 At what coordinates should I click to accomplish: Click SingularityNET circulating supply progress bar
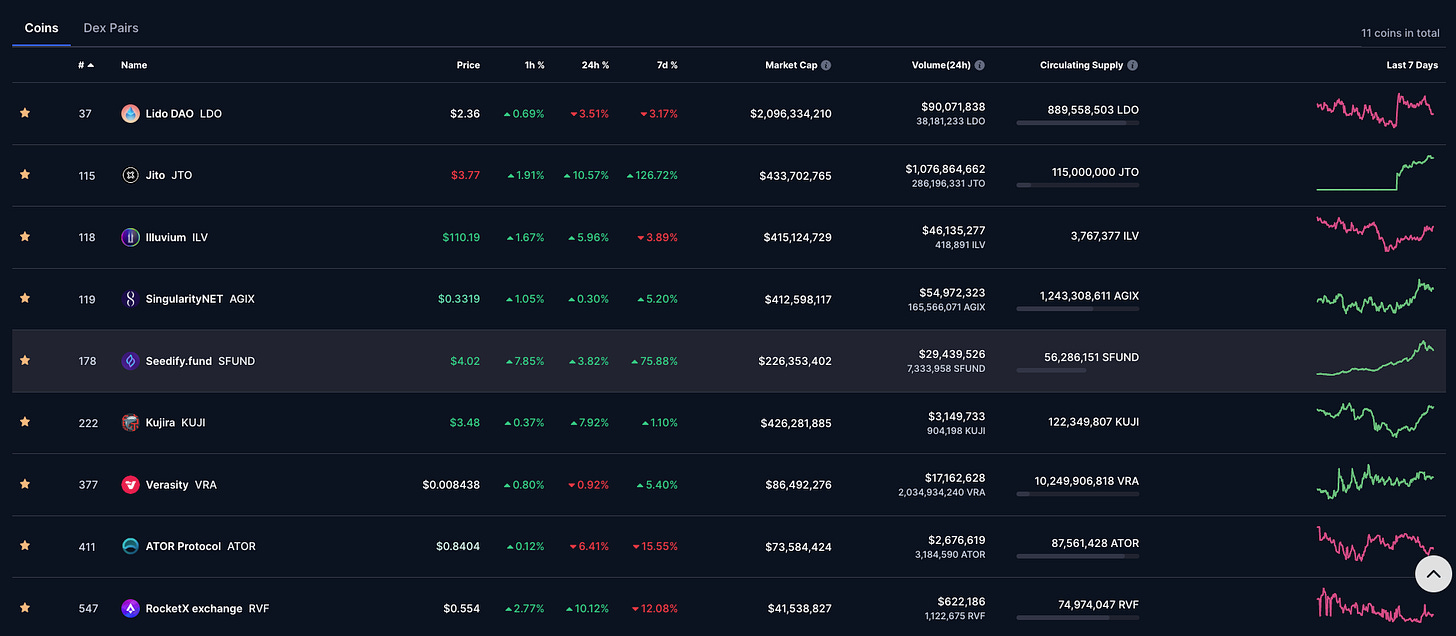click(x=1078, y=309)
